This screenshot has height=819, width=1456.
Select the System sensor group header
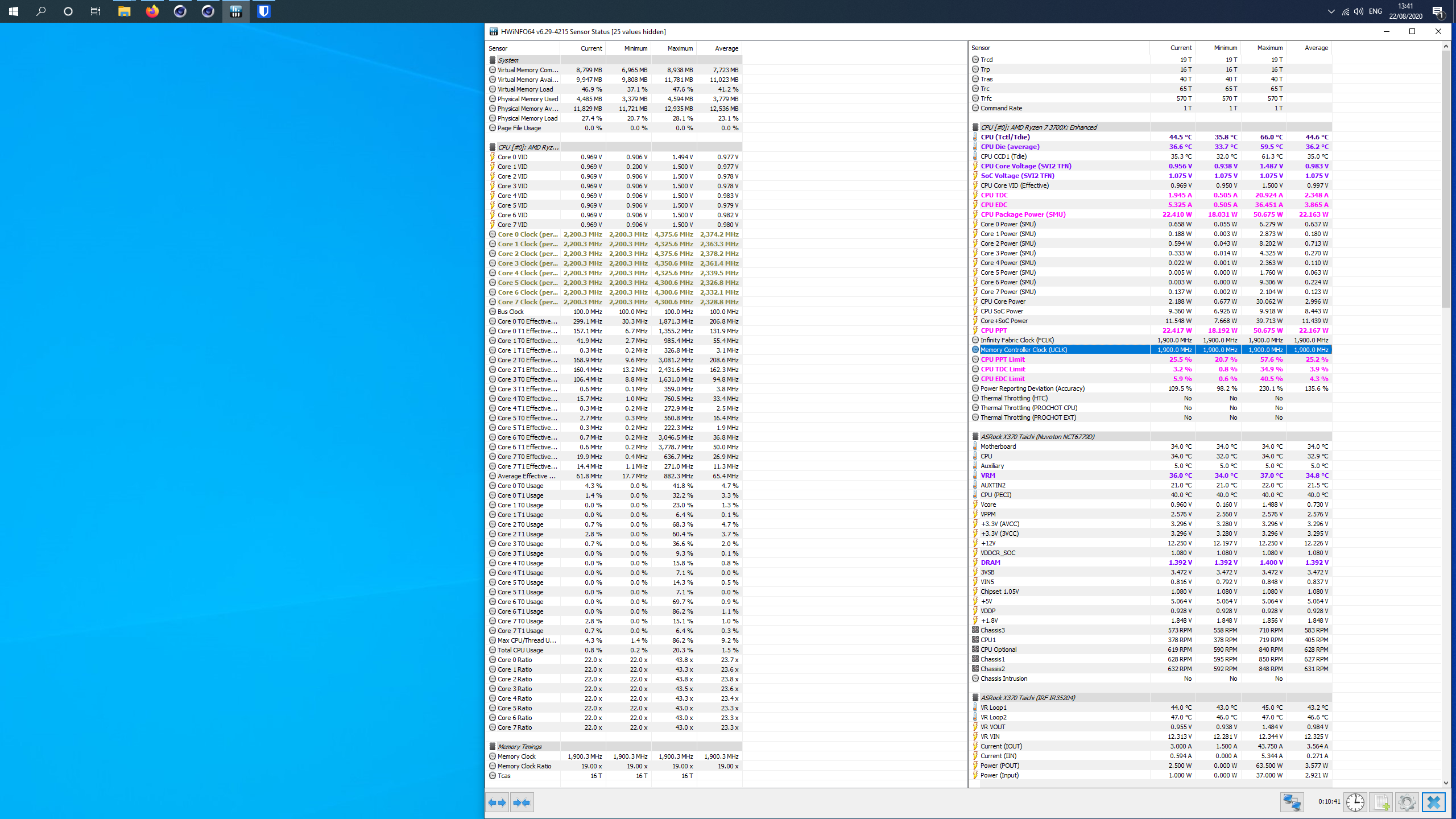pos(508,60)
